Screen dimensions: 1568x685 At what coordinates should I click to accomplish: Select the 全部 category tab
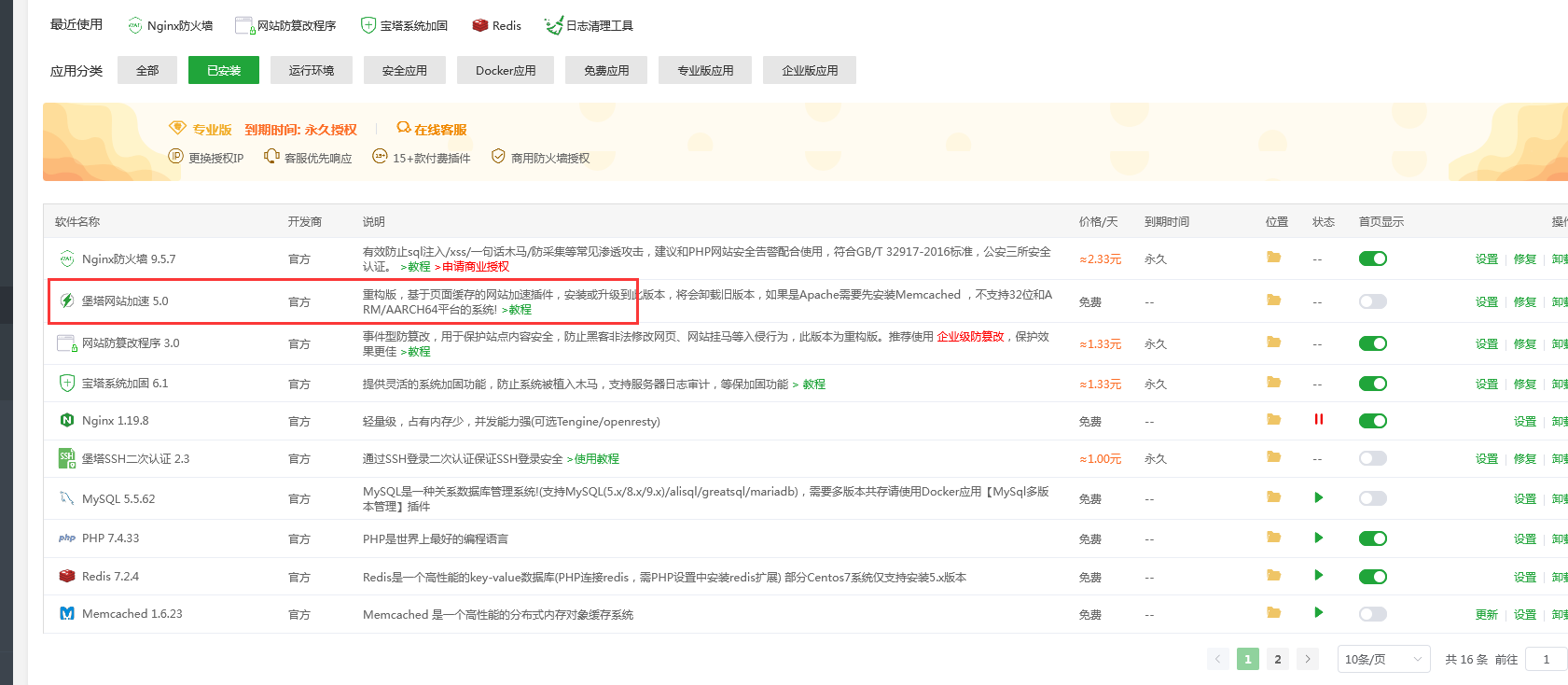tap(147, 70)
